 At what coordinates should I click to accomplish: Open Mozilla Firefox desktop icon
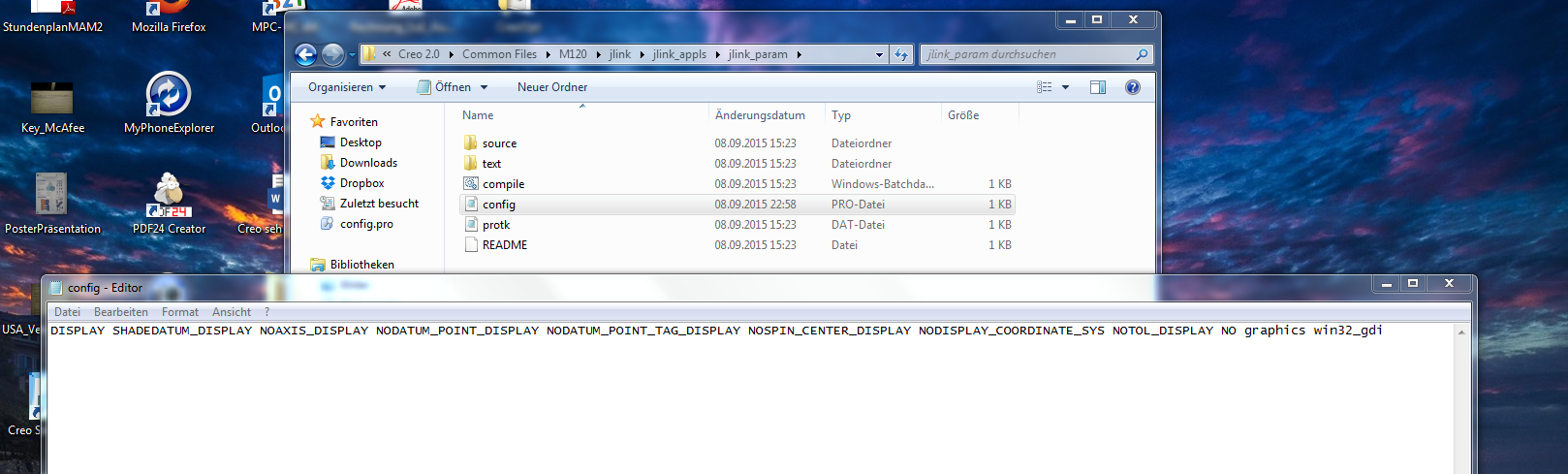[x=169, y=17]
